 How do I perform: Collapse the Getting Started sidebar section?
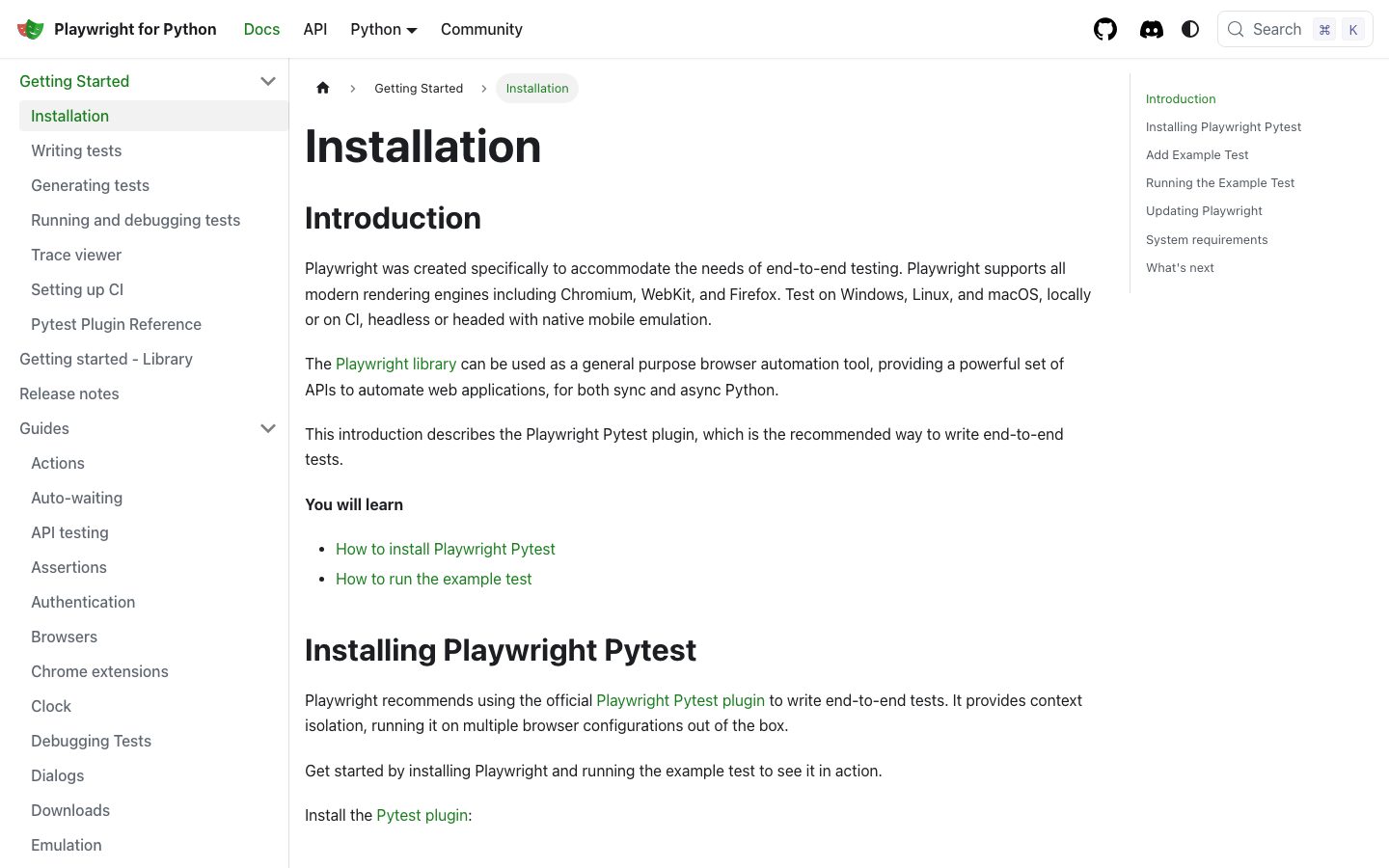[268, 81]
